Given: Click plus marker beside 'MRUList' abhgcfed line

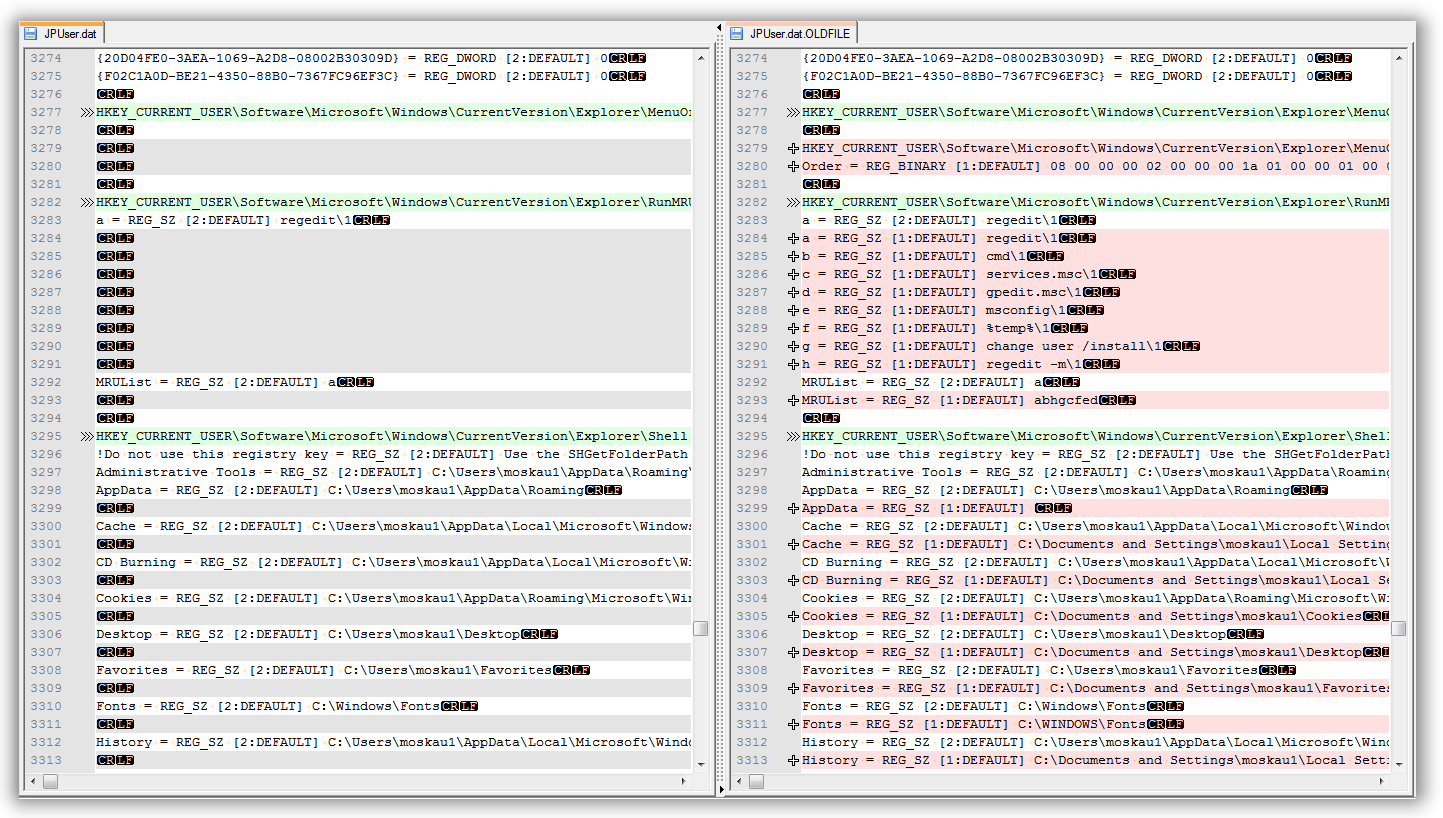Looking at the screenshot, I should point(793,400).
